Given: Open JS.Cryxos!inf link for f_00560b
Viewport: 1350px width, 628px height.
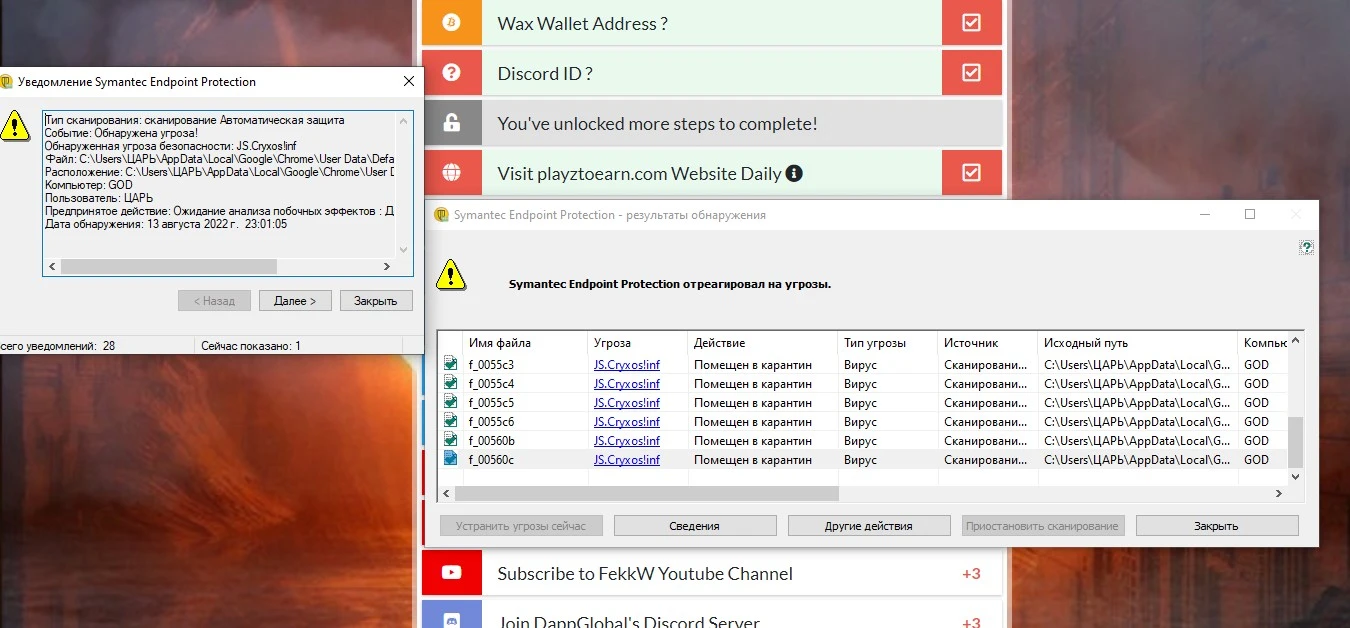Looking at the screenshot, I should click(x=627, y=440).
